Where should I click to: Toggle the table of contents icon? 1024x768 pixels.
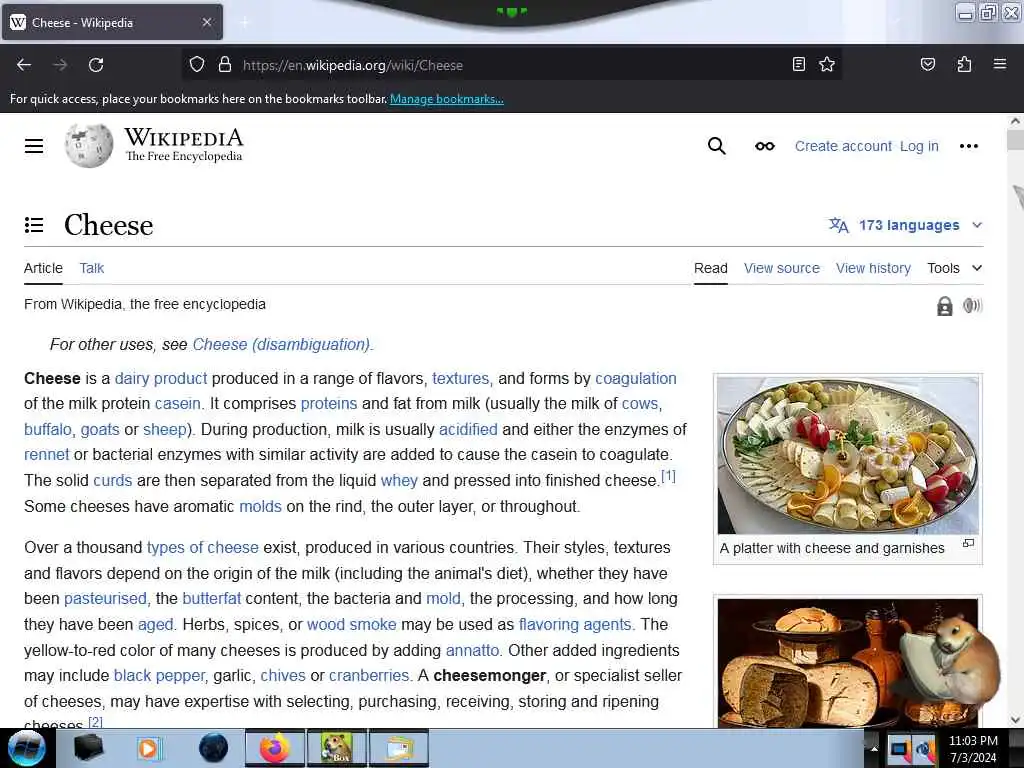click(x=34, y=225)
